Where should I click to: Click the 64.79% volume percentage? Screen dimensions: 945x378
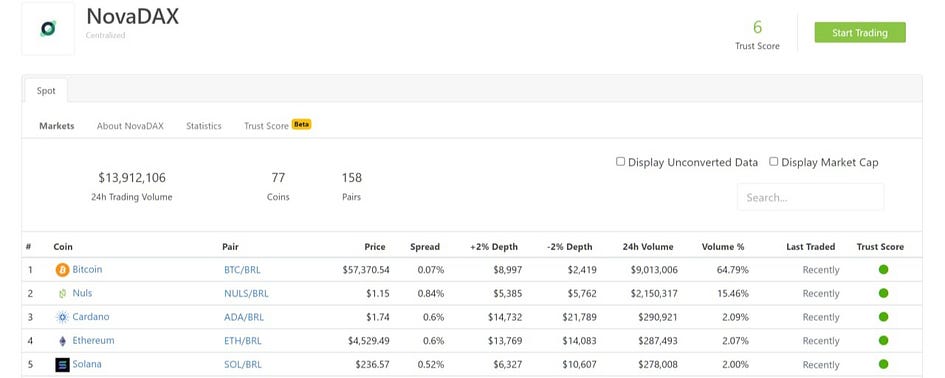pos(733,270)
